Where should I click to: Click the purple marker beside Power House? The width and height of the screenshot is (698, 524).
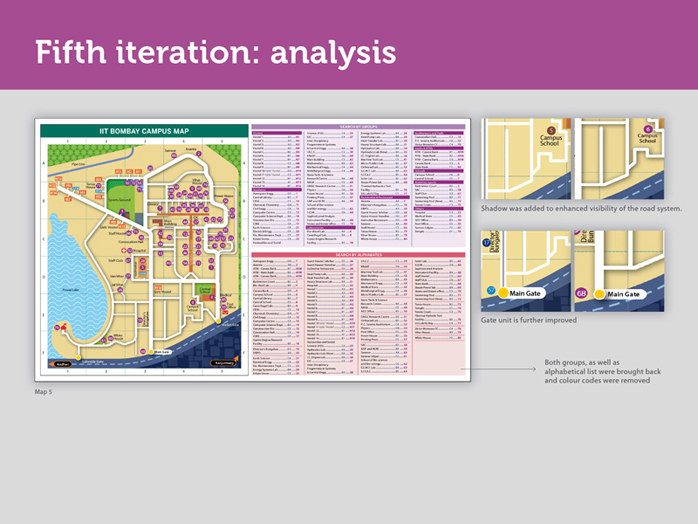(x=226, y=201)
